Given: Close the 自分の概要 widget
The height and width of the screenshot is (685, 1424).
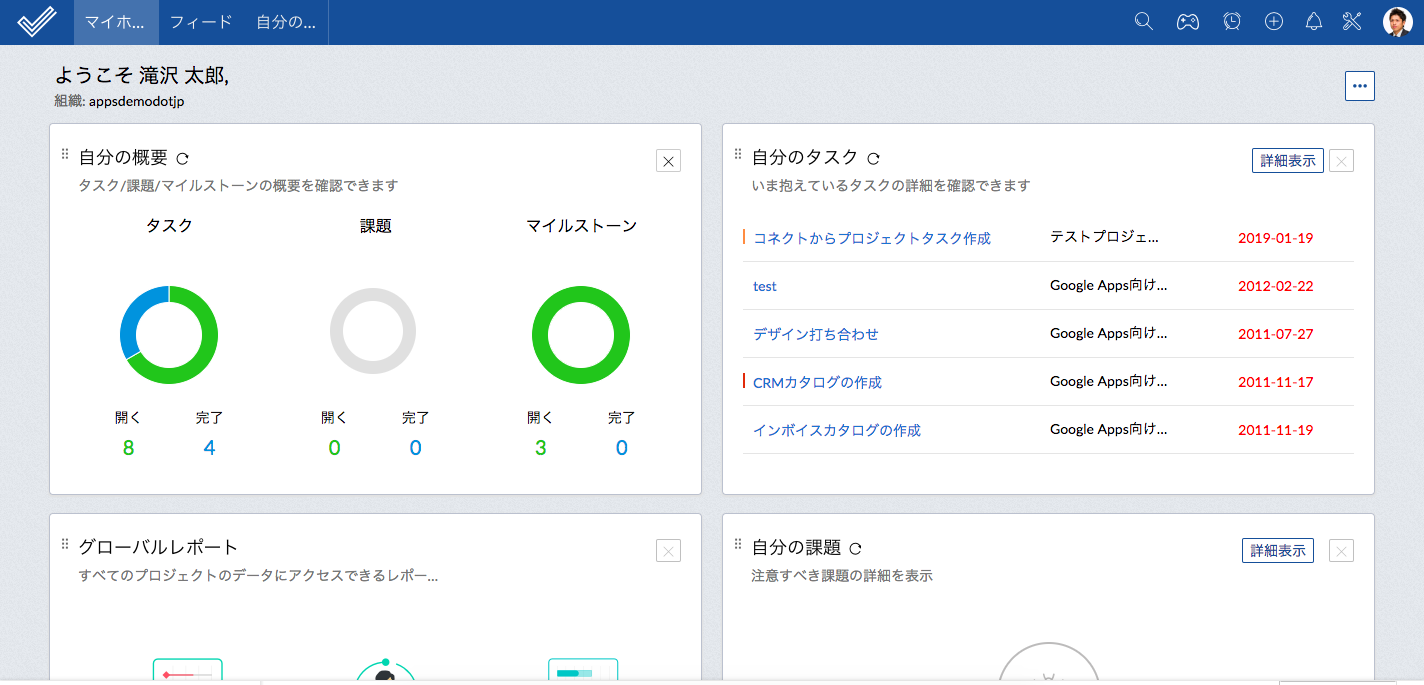Looking at the screenshot, I should (668, 160).
